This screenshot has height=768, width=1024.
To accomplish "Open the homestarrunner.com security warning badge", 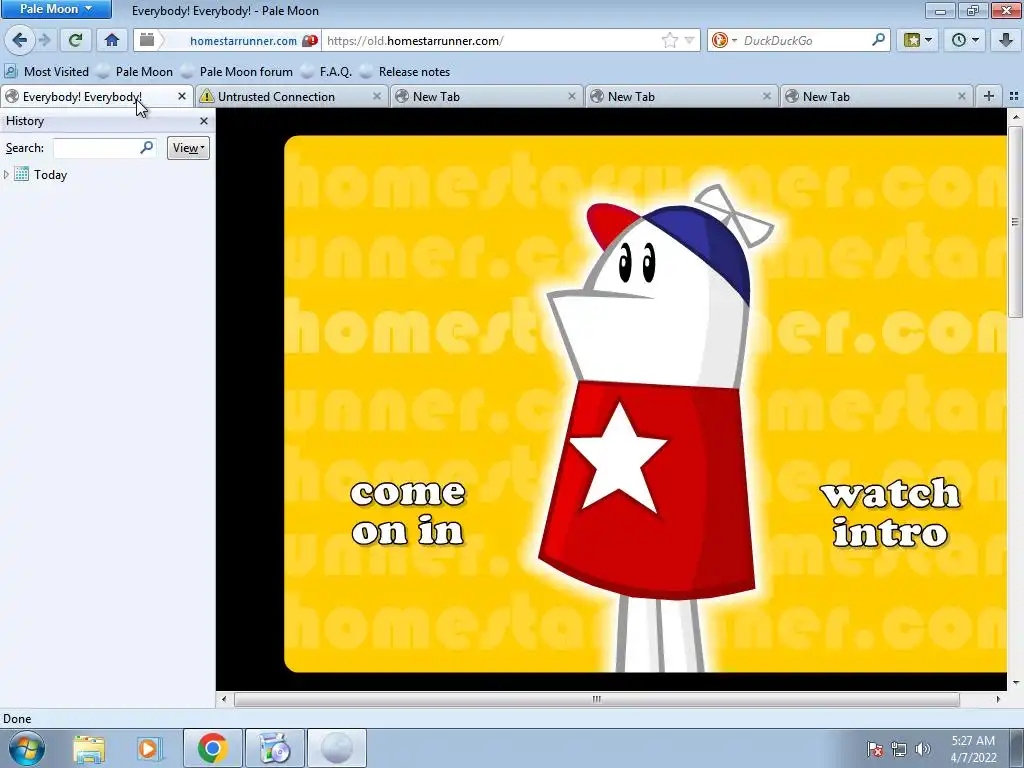I will pos(310,40).
